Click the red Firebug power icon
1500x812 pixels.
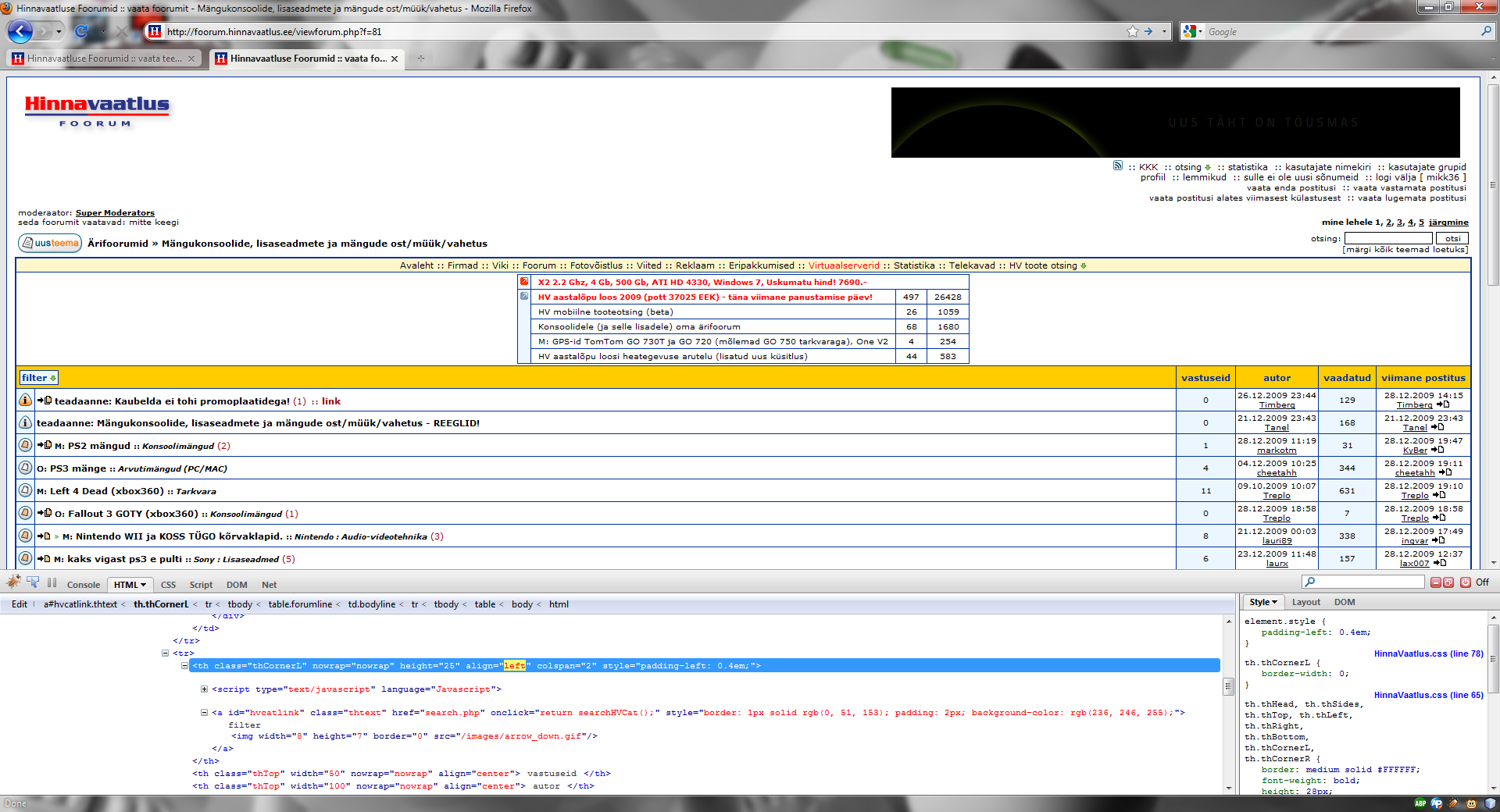(x=1465, y=582)
